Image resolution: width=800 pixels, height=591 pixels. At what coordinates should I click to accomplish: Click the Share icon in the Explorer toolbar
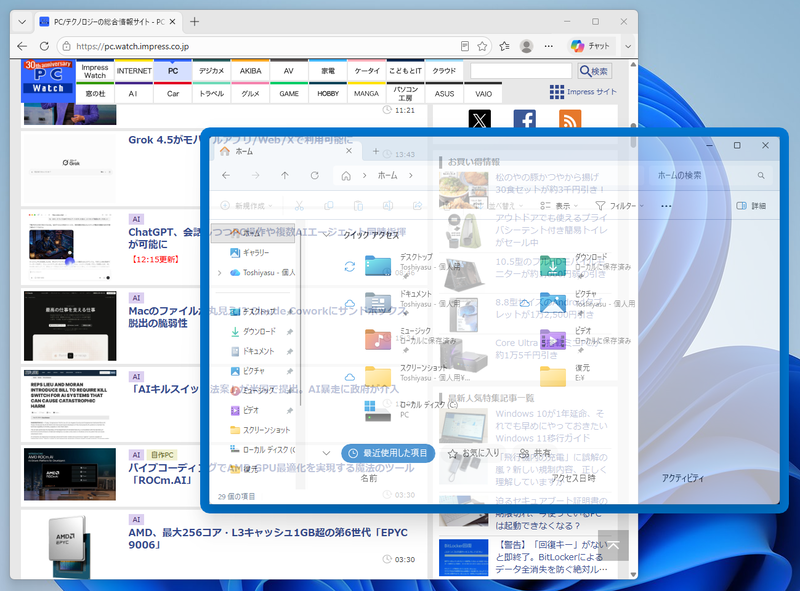(417, 206)
